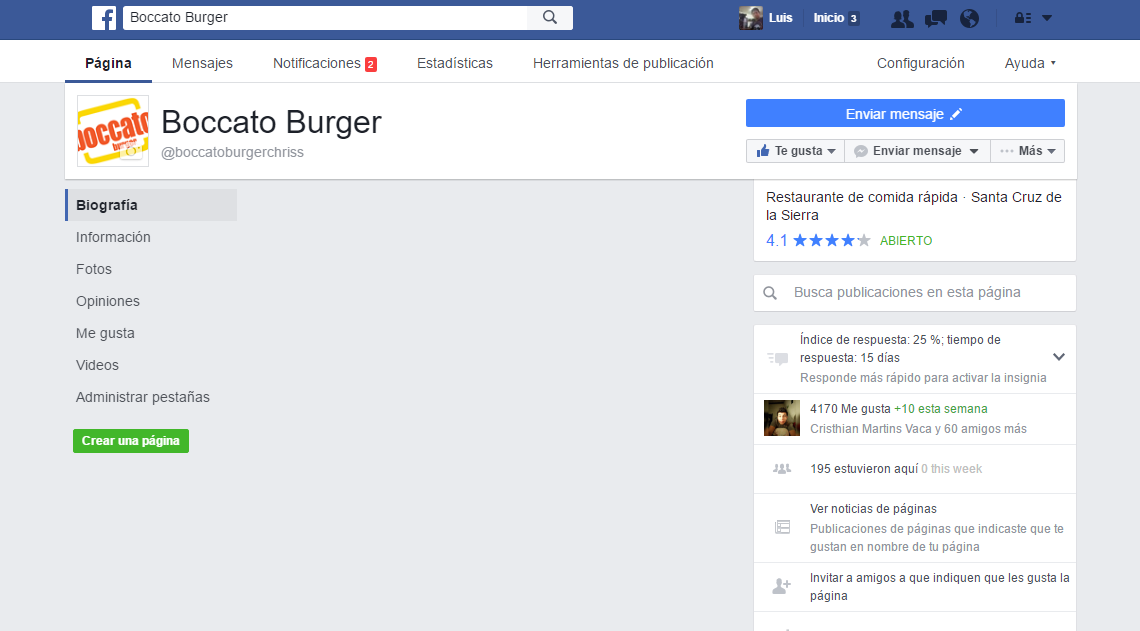Open Ver noticias de páginas
The height and width of the screenshot is (631, 1140).
pos(873,509)
